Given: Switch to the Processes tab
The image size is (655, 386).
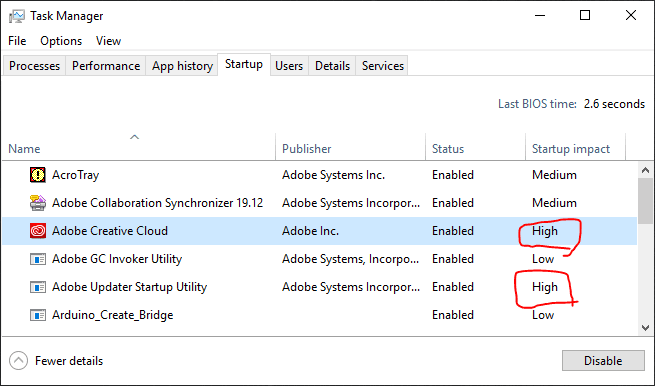Looking at the screenshot, I should point(34,66).
